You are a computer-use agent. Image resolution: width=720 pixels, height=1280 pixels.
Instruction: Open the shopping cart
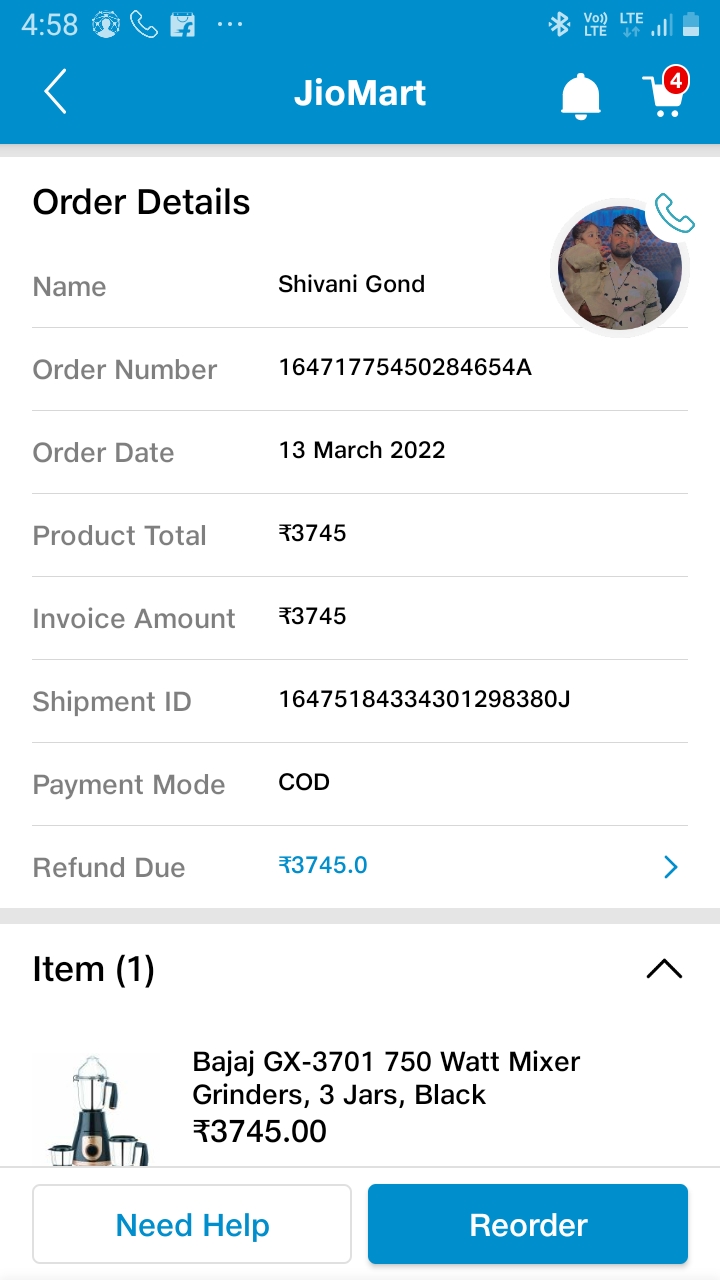(x=662, y=97)
